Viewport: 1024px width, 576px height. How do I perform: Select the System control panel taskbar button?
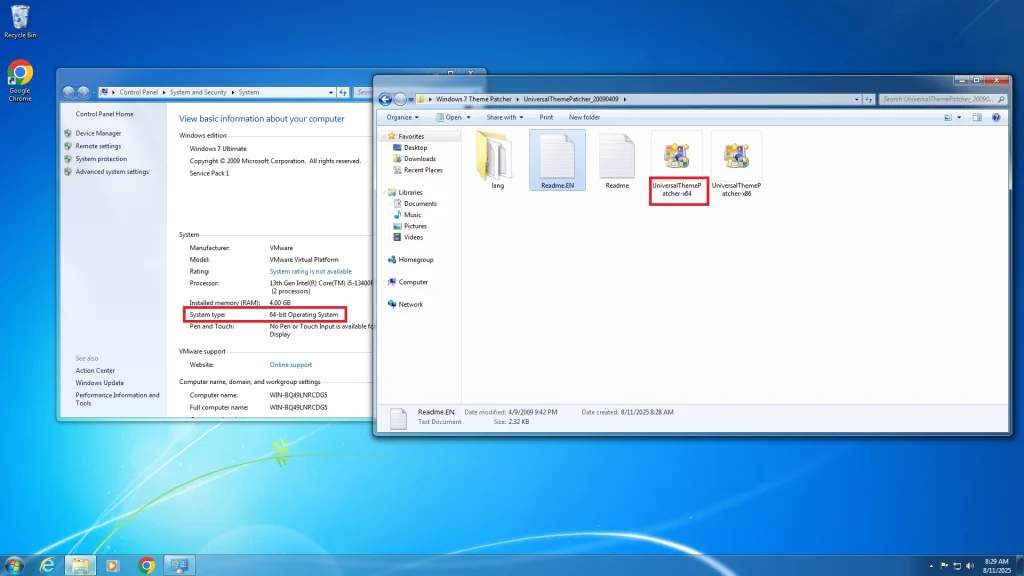click(179, 565)
